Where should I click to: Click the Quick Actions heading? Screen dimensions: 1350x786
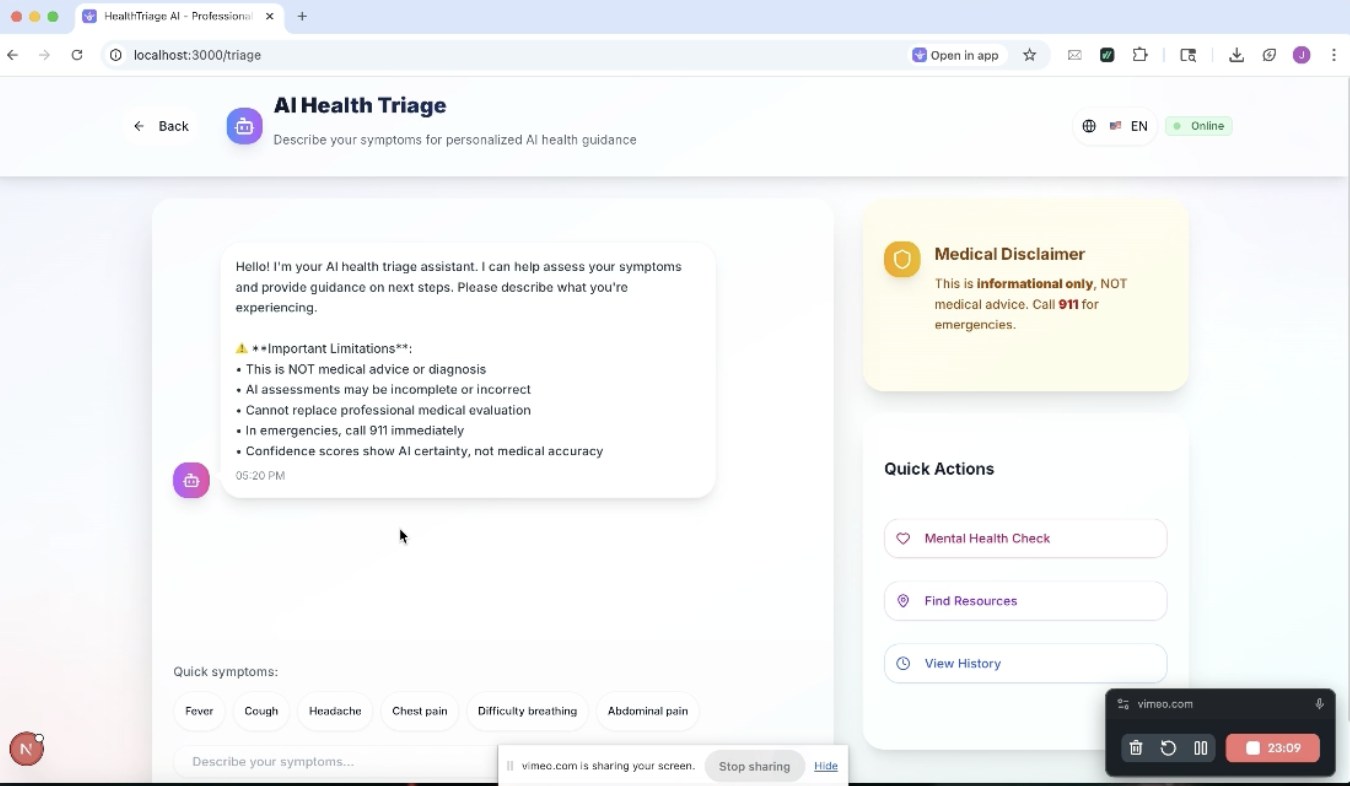[x=939, y=469]
